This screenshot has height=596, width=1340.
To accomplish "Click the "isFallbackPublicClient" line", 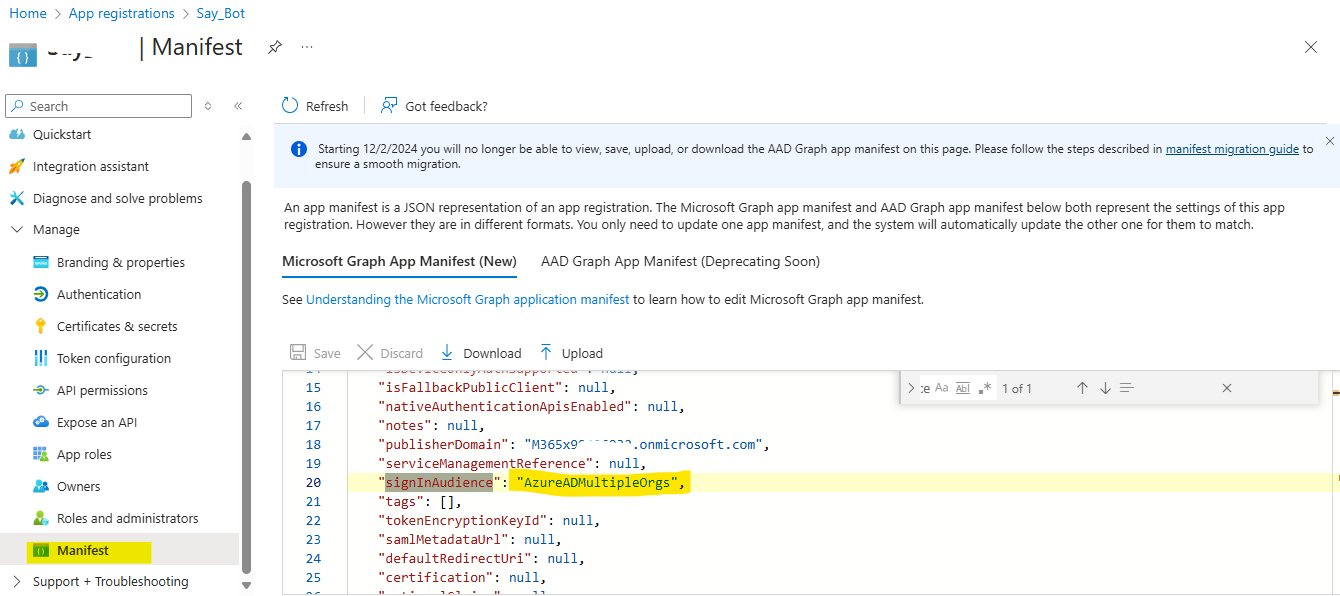I will point(497,387).
